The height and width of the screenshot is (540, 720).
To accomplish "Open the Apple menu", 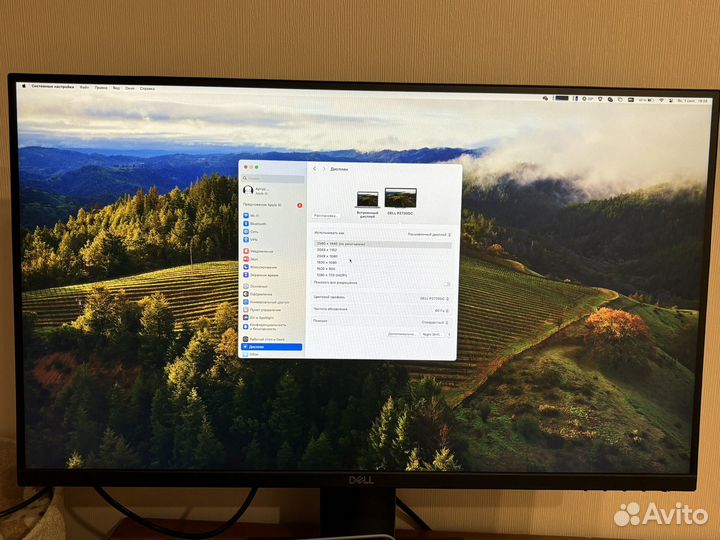I will (24, 86).
